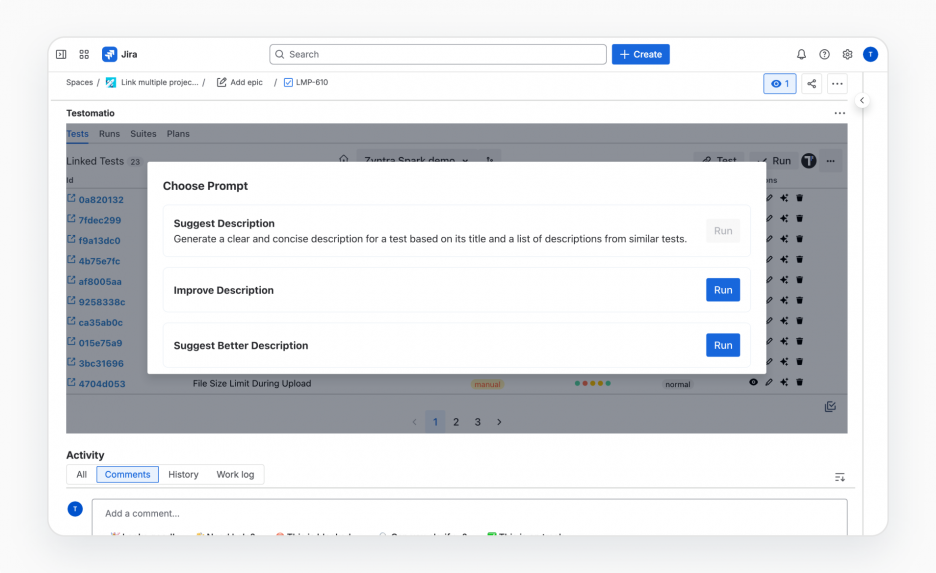Open the help question mark icon
This screenshot has height=573, width=936.
point(824,54)
